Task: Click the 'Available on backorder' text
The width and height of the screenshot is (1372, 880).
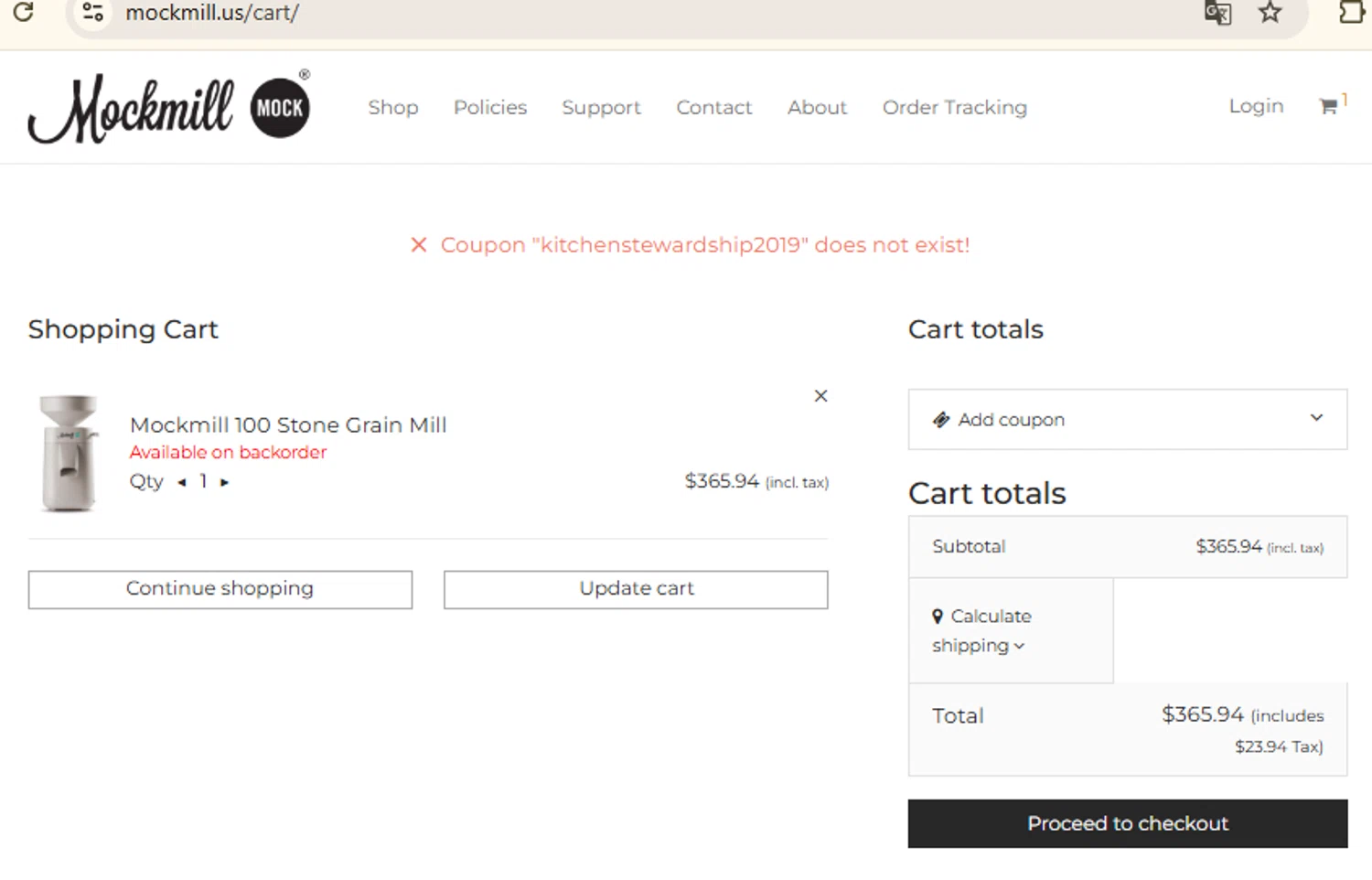Action: pos(228,452)
